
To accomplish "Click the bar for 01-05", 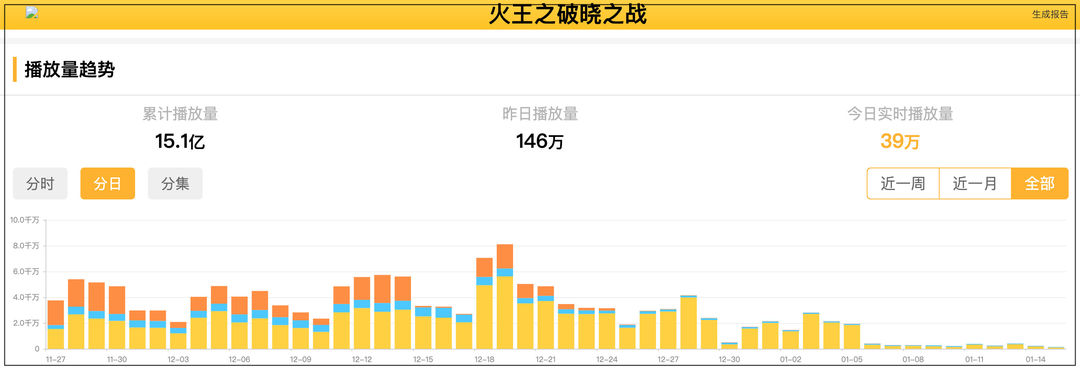I will [x=852, y=336].
